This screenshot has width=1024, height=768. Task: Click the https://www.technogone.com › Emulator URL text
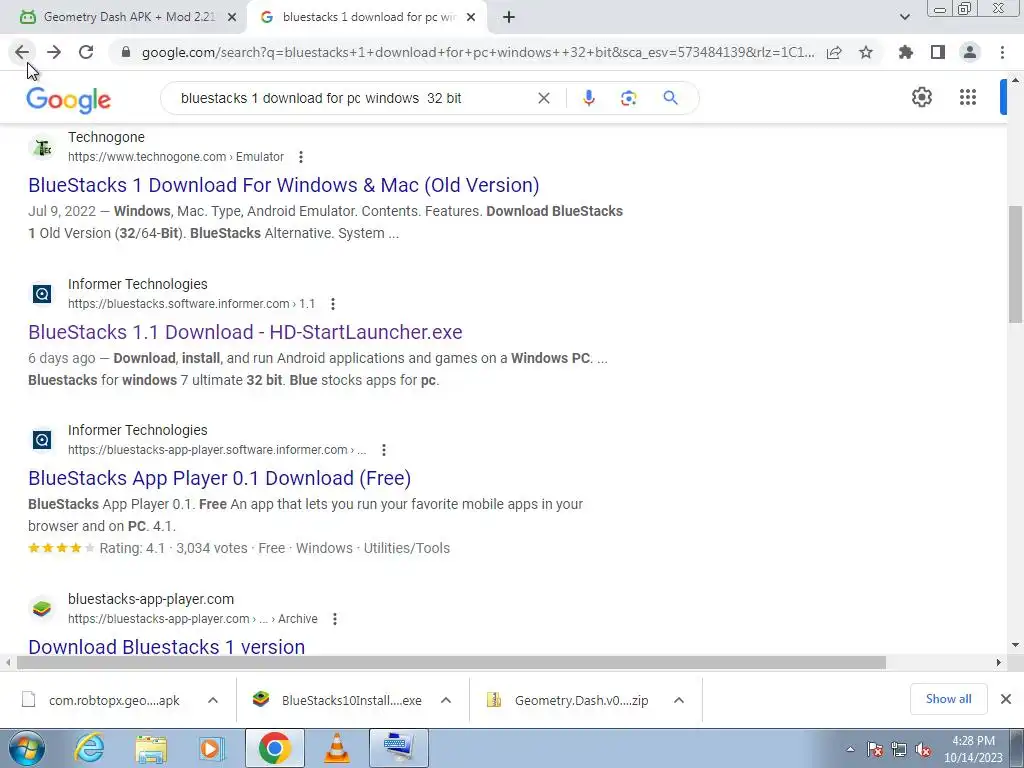point(176,157)
